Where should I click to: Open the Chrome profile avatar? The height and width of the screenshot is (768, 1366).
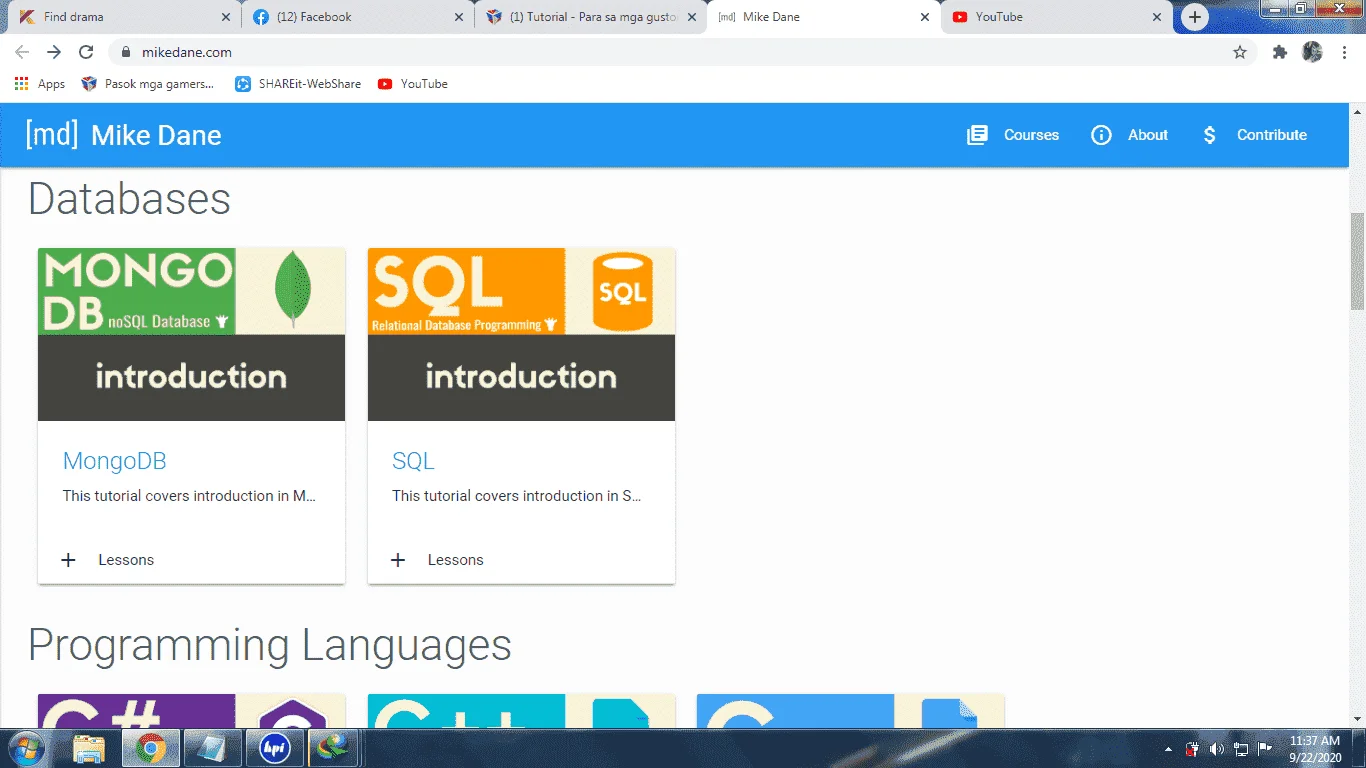[x=1312, y=52]
